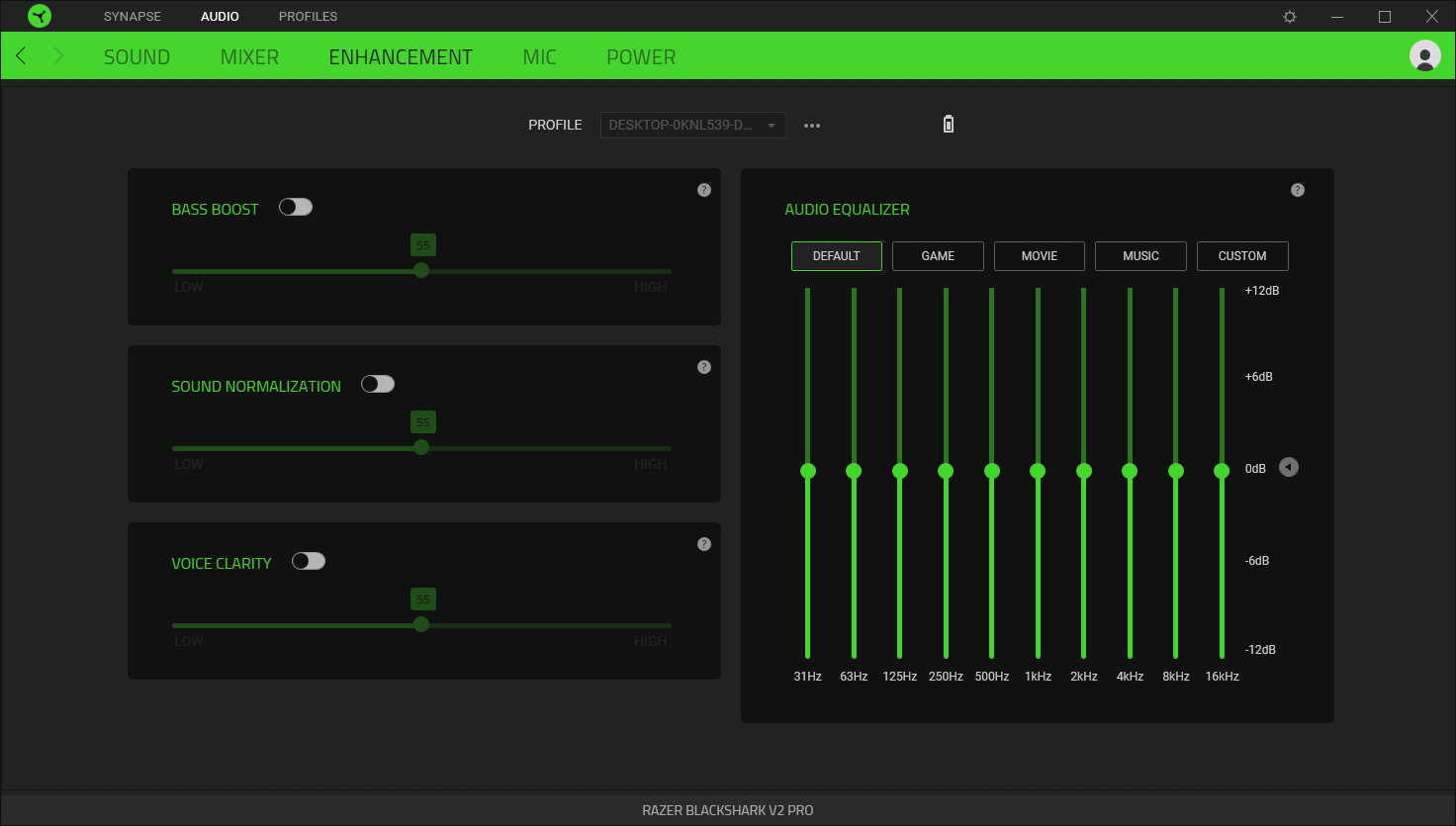Enable the Bass Boost toggle
Image resolution: width=1456 pixels, height=826 pixels.
pos(295,207)
